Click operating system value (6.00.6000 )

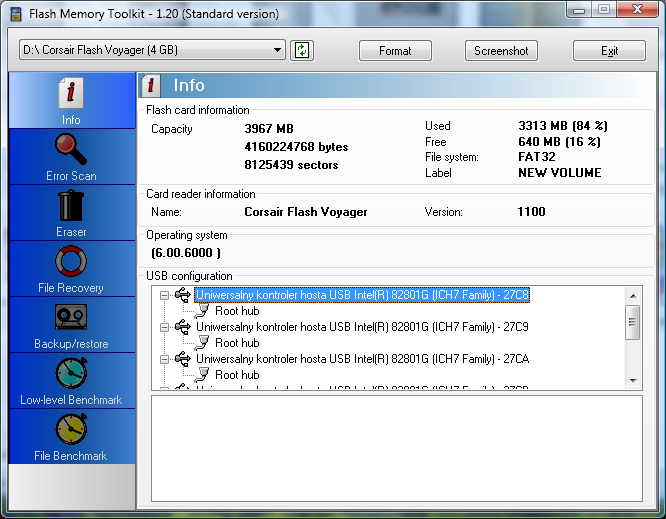pyautogui.click(x=186, y=253)
